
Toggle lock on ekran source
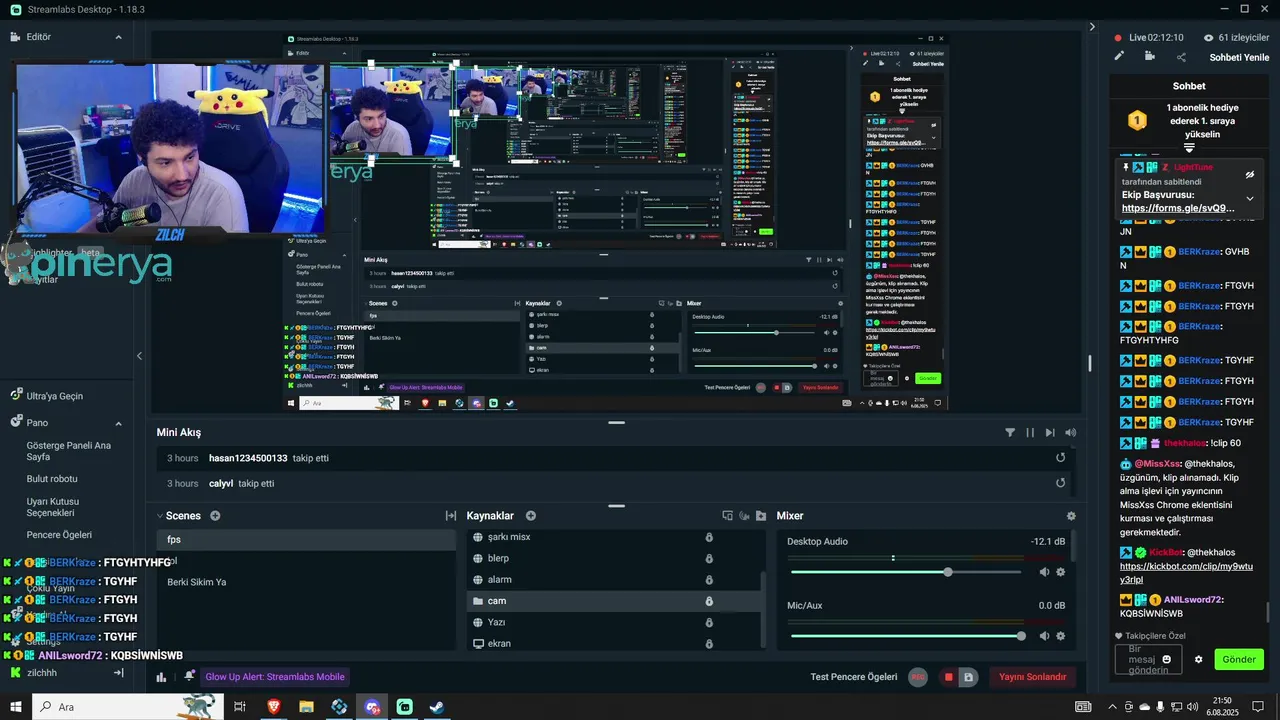click(709, 643)
